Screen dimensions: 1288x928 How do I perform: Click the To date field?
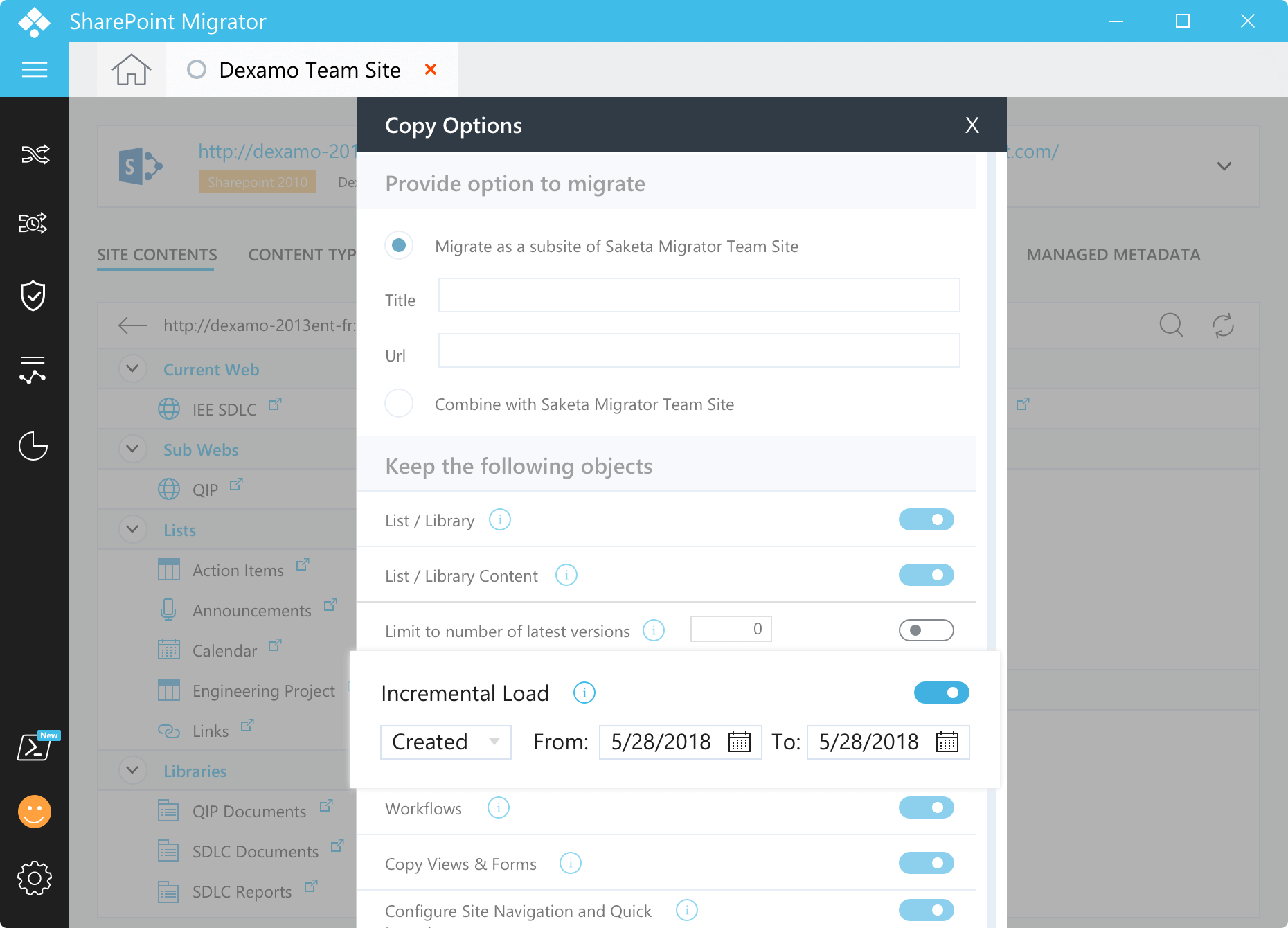888,742
